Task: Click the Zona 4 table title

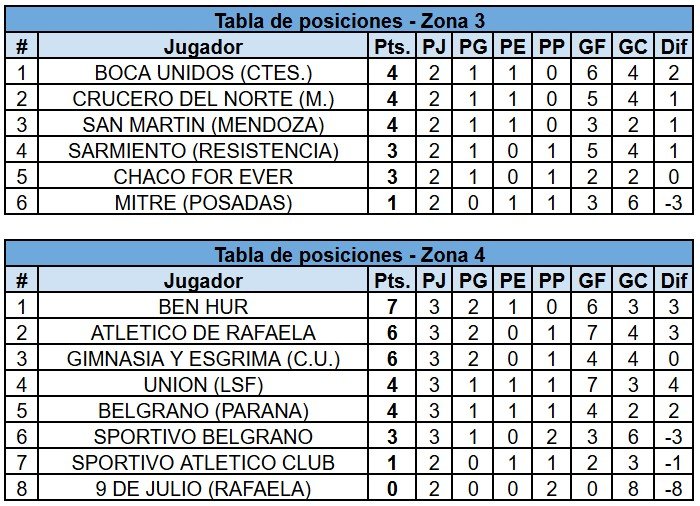Action: point(350,255)
